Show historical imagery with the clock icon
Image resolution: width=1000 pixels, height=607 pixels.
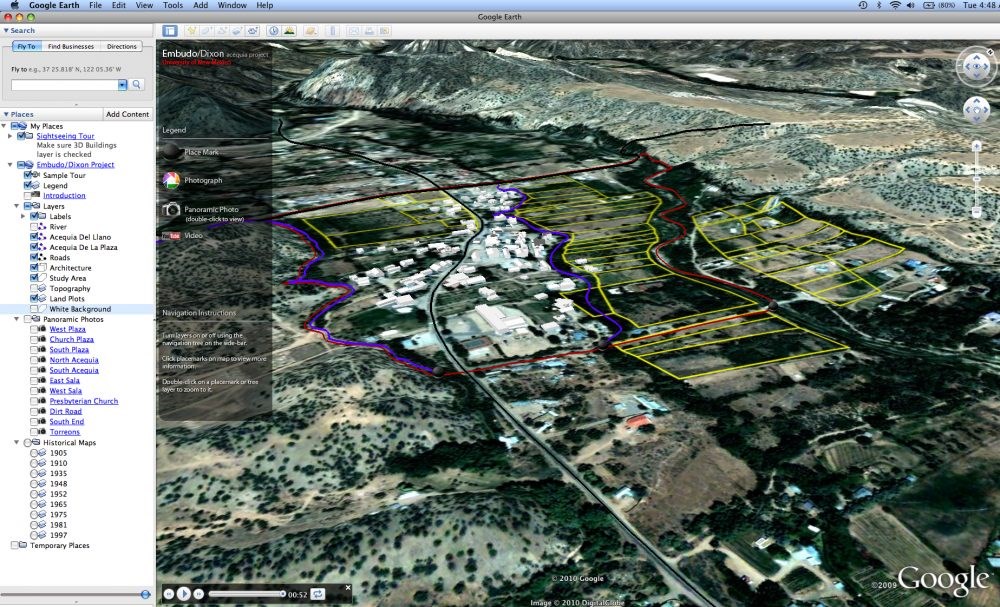click(x=274, y=31)
